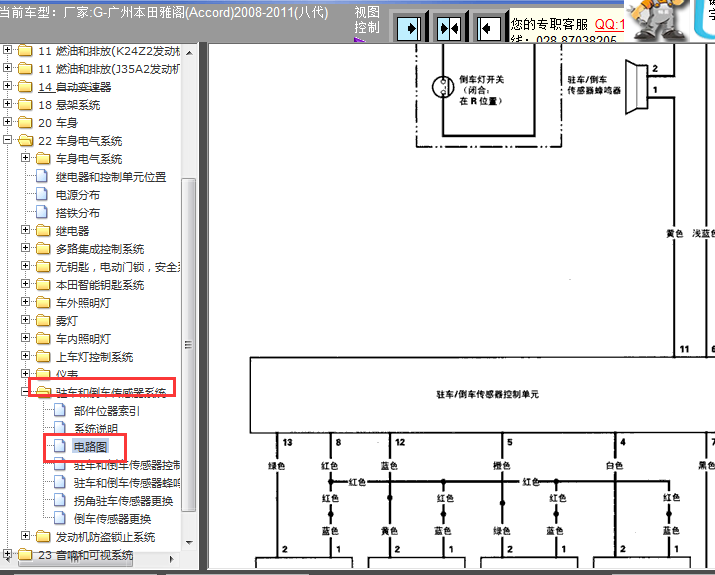Screen dimensions: 715x575
Task: Click the 继电器 folder icon
Action: tap(43, 231)
